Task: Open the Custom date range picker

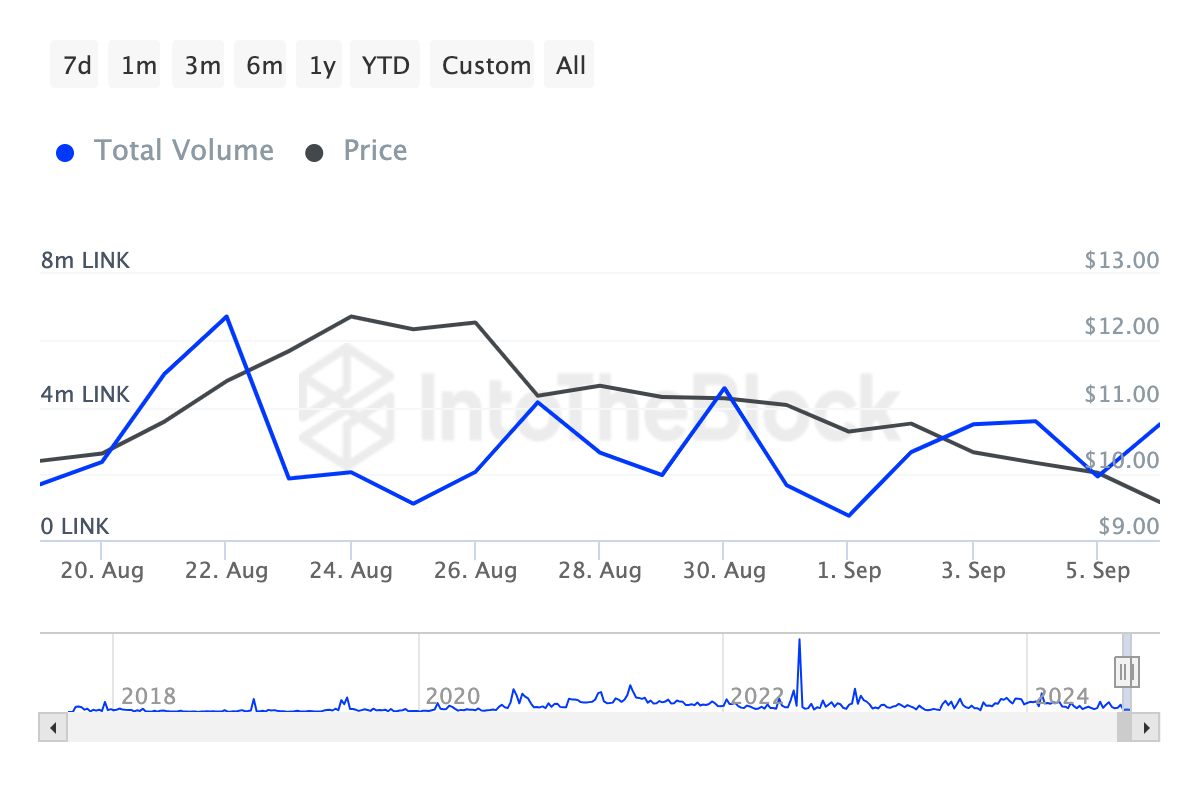Action: click(486, 65)
